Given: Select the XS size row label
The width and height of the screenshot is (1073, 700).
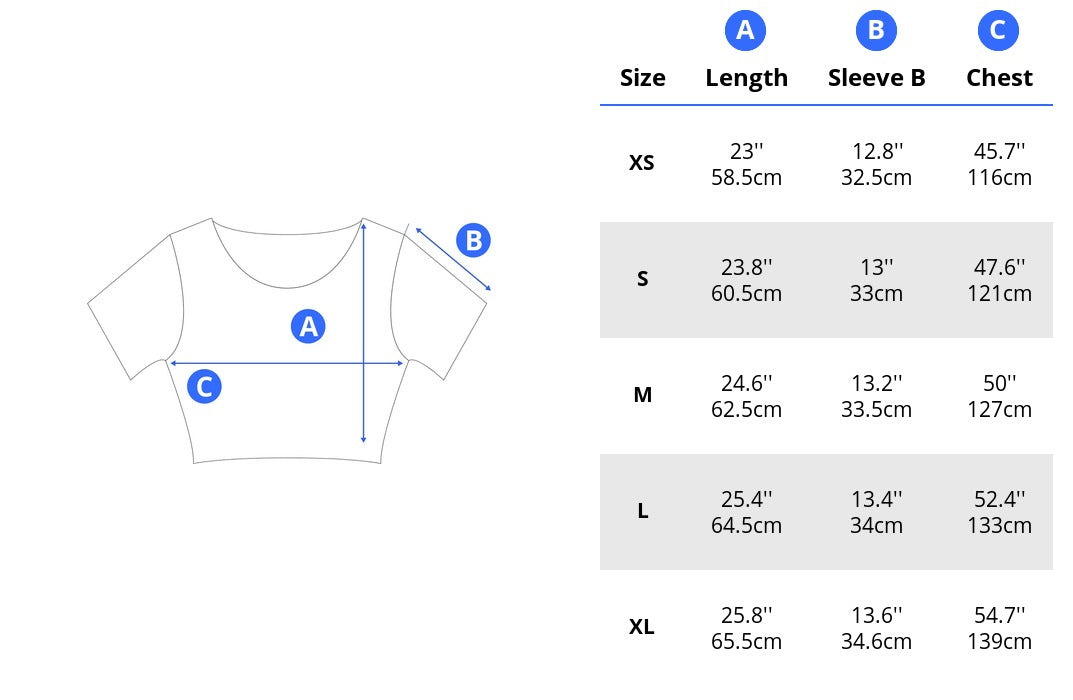Looking at the screenshot, I should point(642,163).
